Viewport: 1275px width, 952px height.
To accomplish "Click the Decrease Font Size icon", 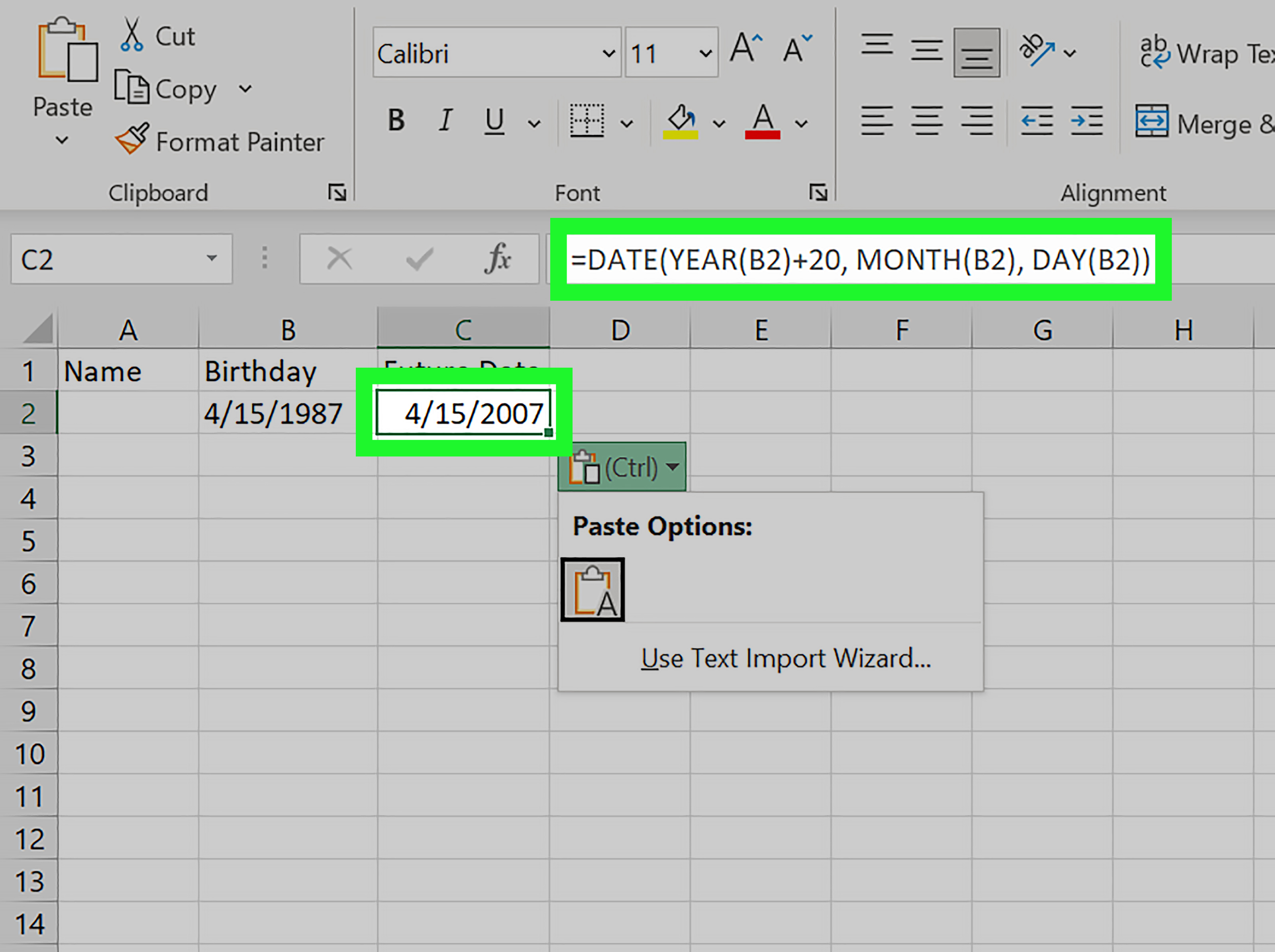I will point(796,49).
